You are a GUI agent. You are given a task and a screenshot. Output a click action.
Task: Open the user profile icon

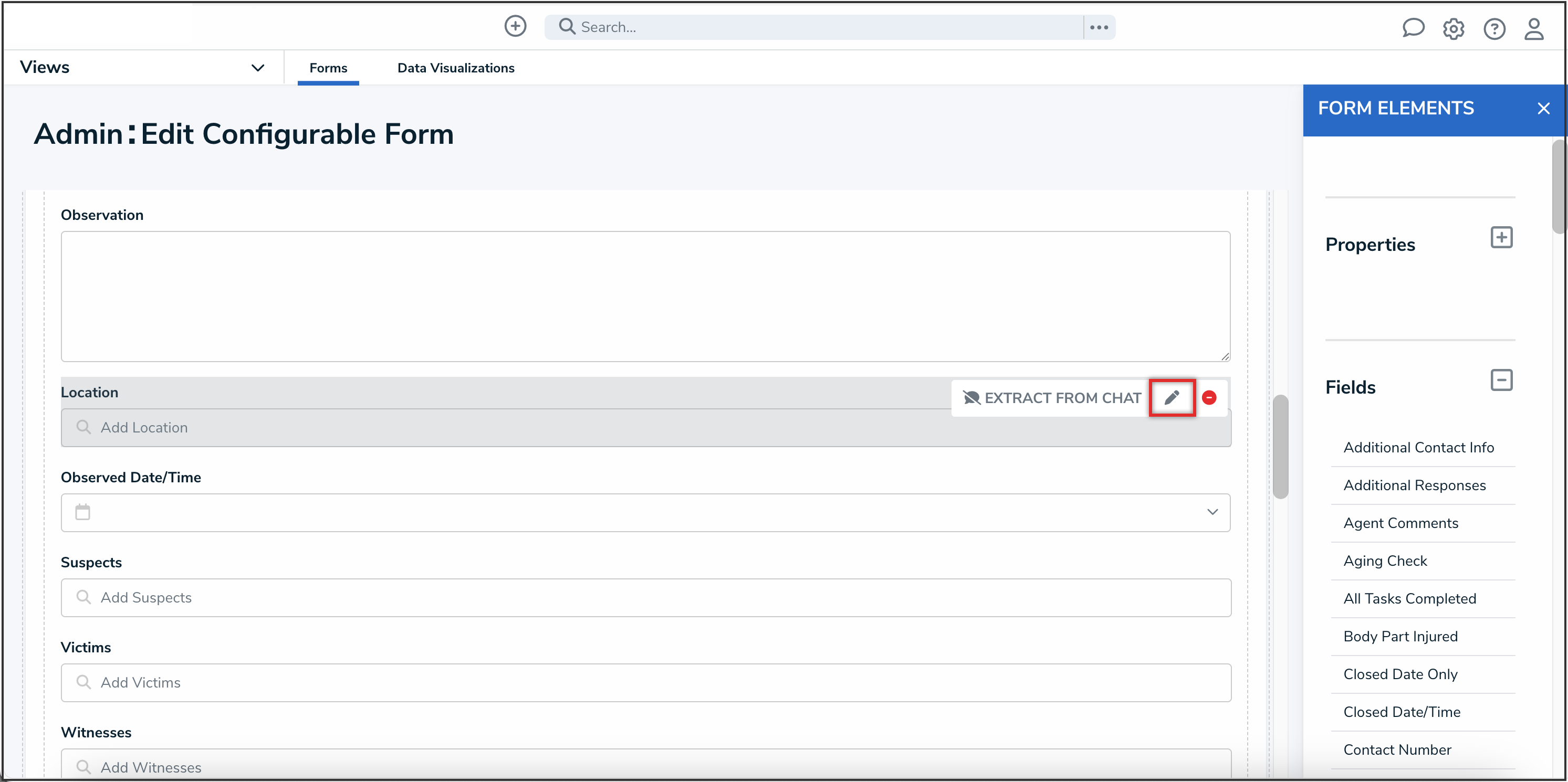[x=1533, y=28]
